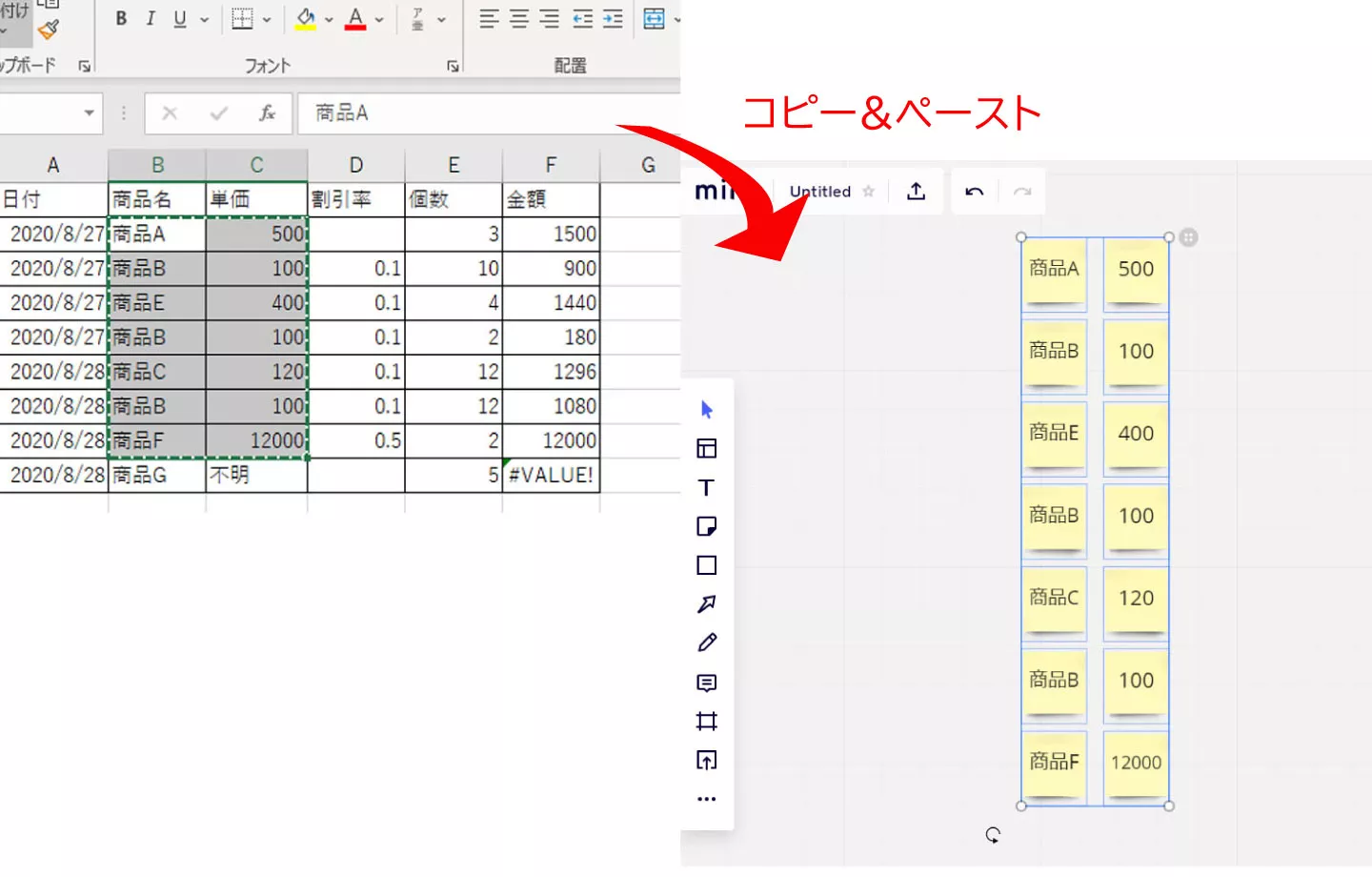Select the Miro text tool

coord(707,488)
